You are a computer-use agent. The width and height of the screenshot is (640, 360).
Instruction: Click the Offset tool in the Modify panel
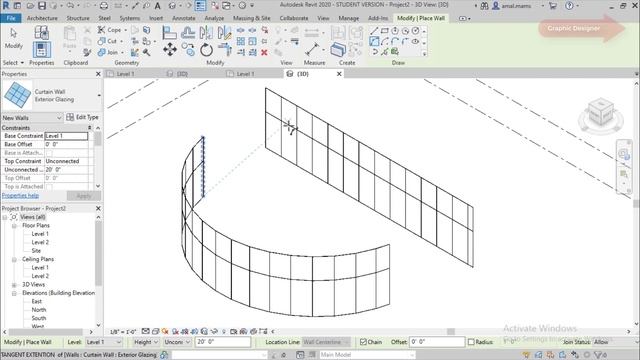[x=188, y=33]
